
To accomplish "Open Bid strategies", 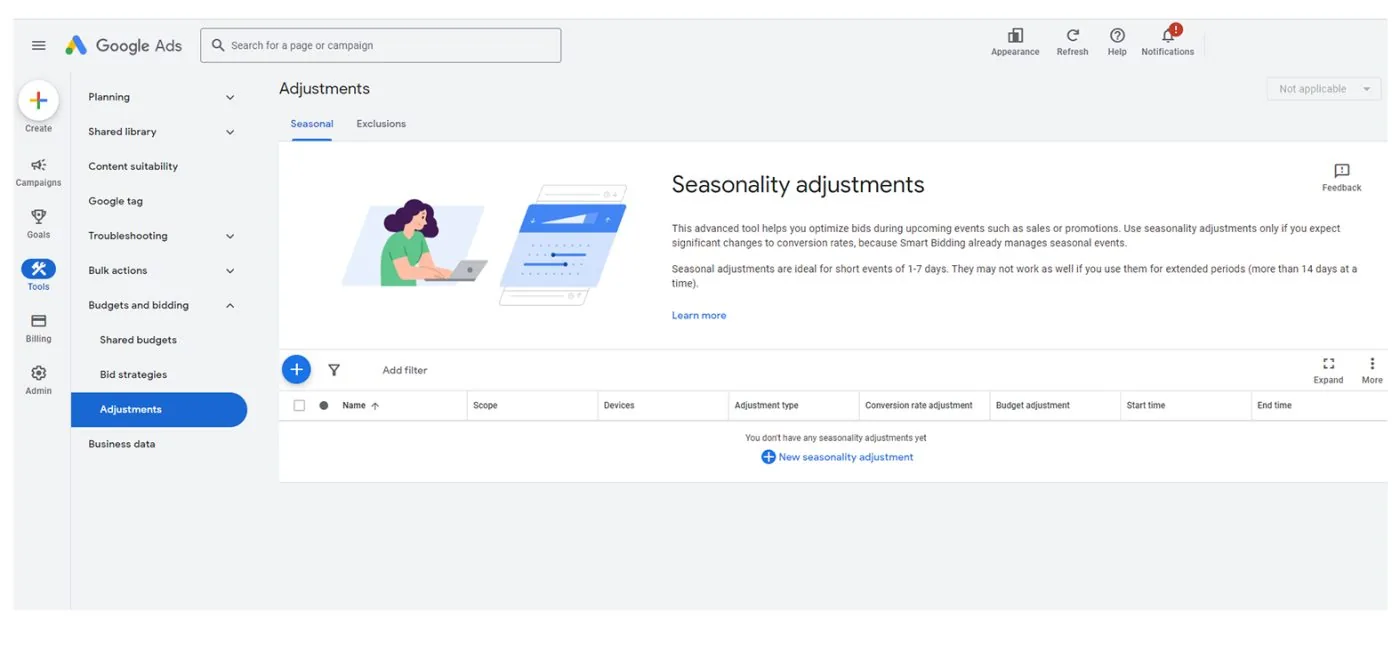I will pyautogui.click(x=133, y=375).
